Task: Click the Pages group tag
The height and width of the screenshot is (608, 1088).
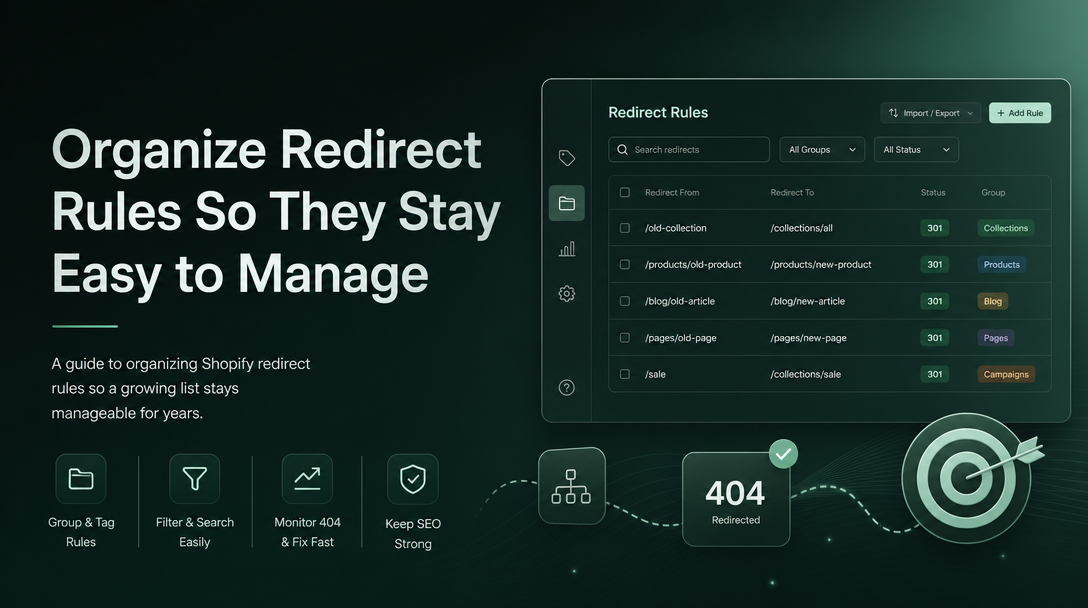Action: pos(996,337)
